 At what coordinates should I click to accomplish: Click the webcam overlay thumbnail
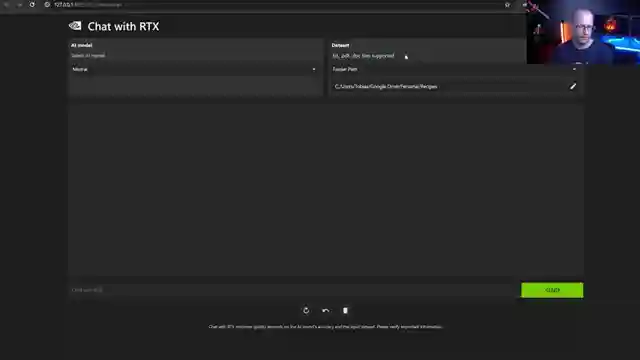click(x=583, y=32)
